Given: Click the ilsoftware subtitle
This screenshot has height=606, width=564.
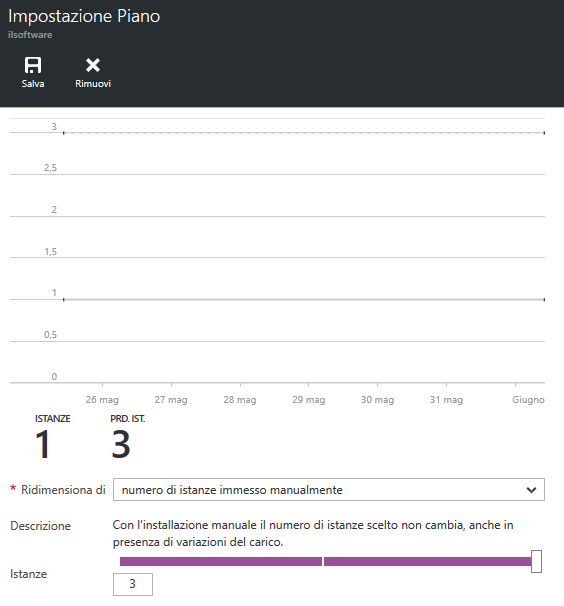Looking at the screenshot, I should (x=30, y=35).
